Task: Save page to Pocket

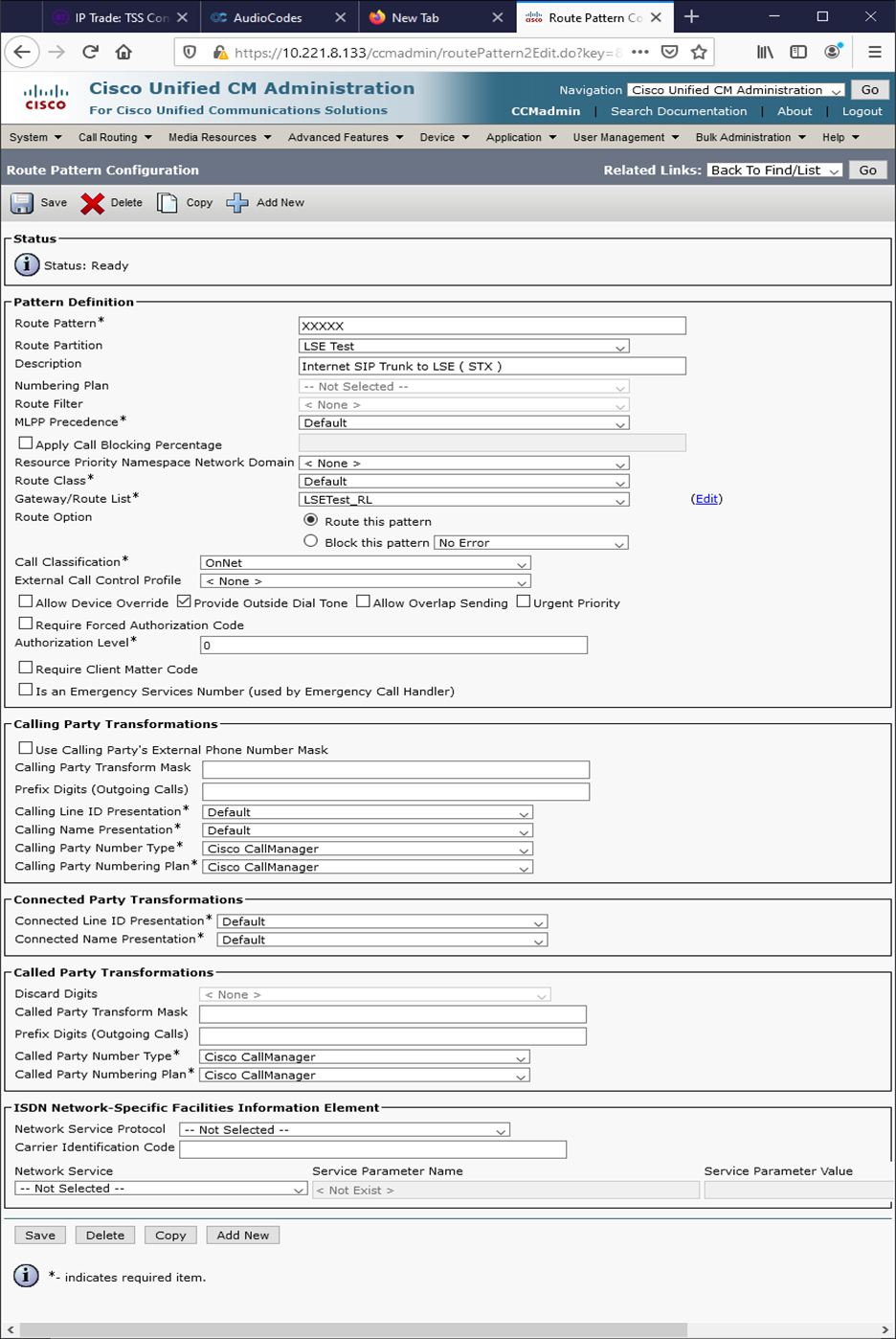Action: tap(670, 53)
